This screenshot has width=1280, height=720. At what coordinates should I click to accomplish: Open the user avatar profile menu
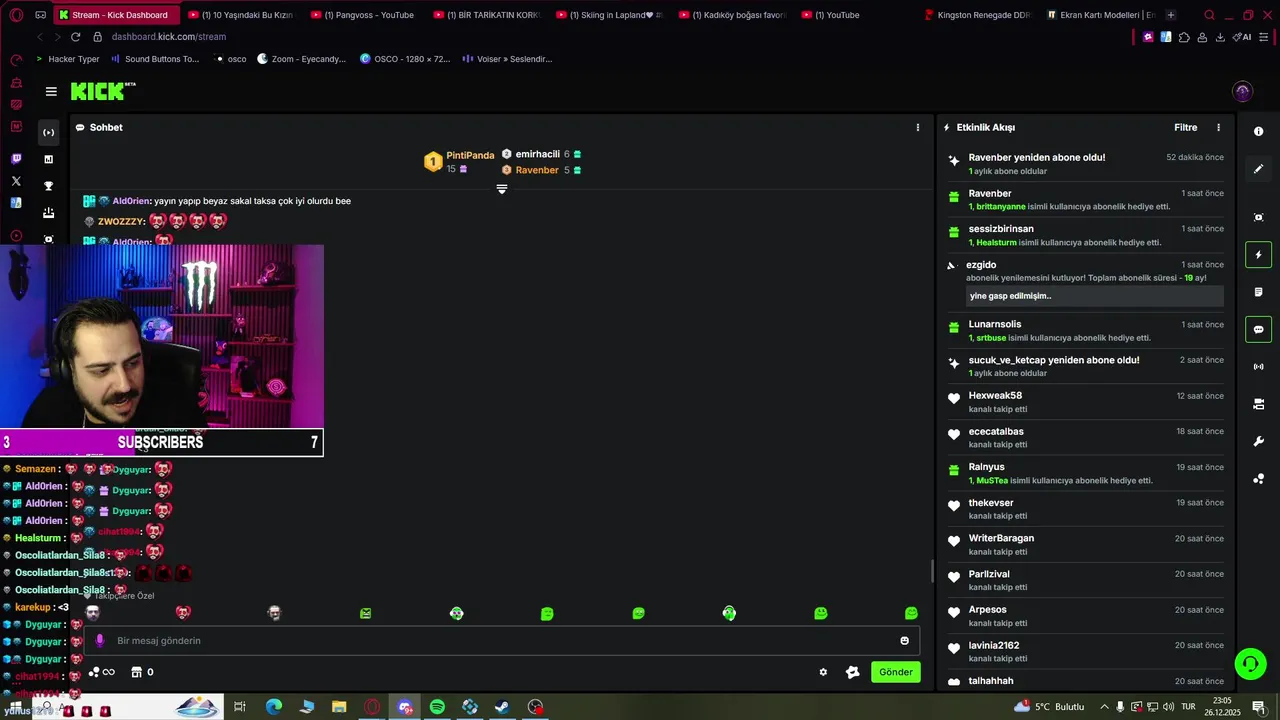pos(1242,91)
